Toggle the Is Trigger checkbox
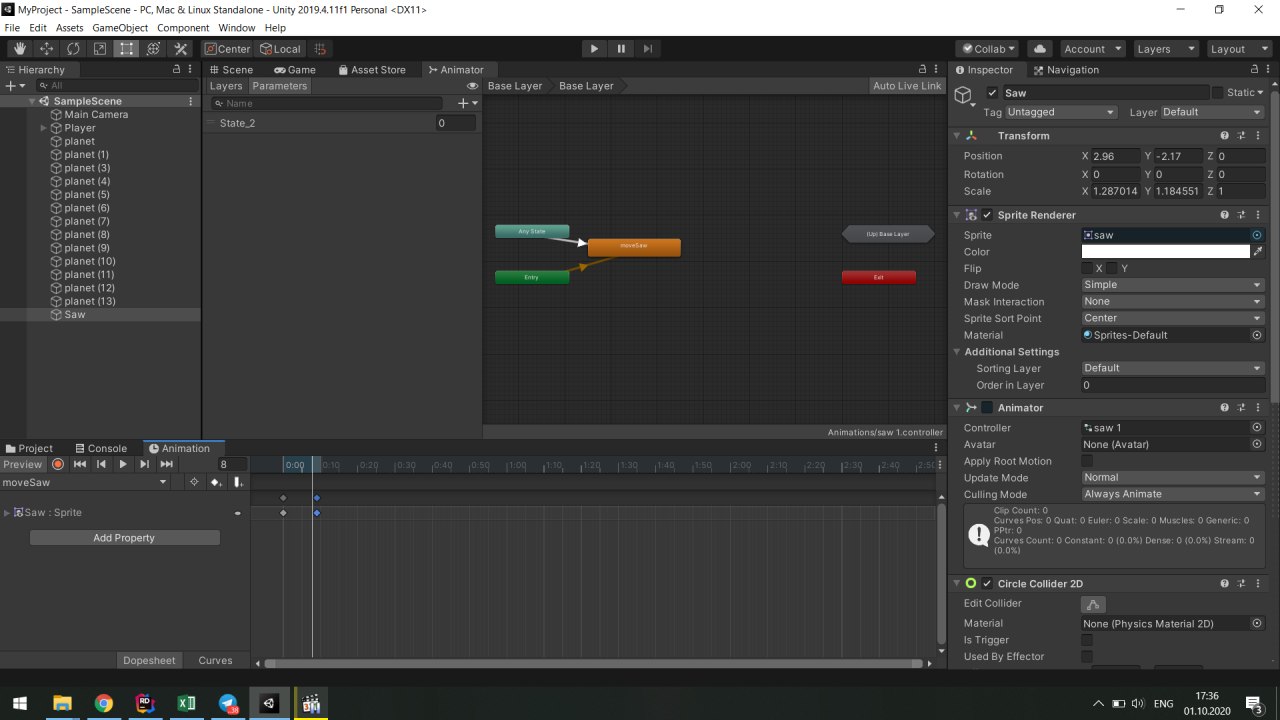This screenshot has height=720, width=1280. tap(1087, 640)
